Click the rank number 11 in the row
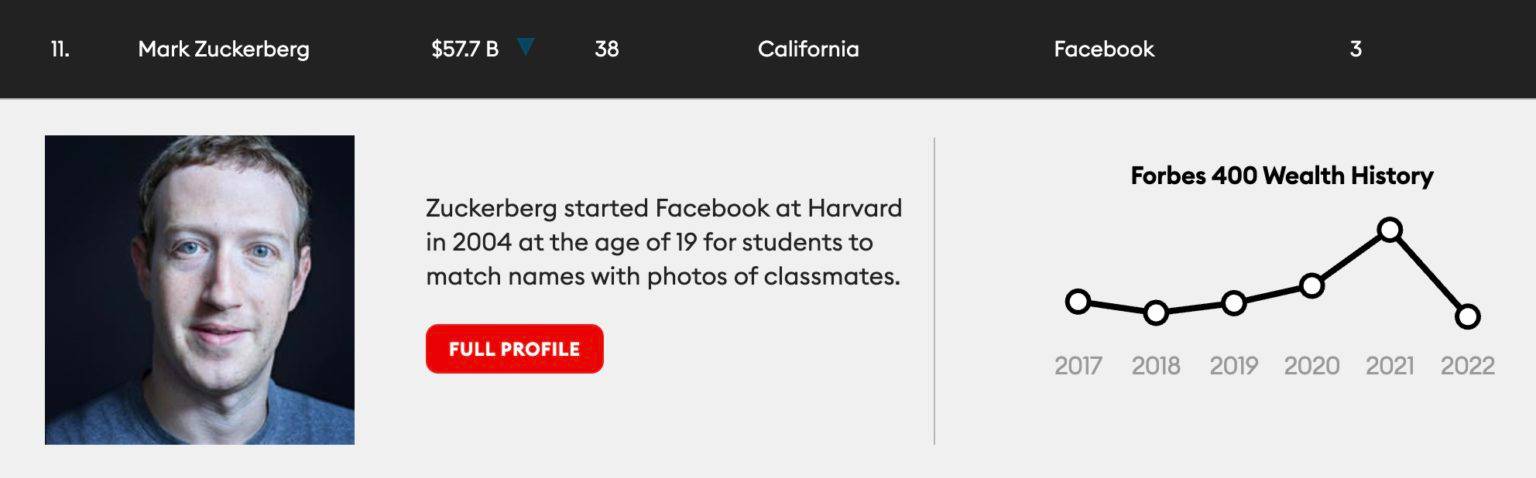The image size is (1536, 478). pyautogui.click(x=60, y=49)
